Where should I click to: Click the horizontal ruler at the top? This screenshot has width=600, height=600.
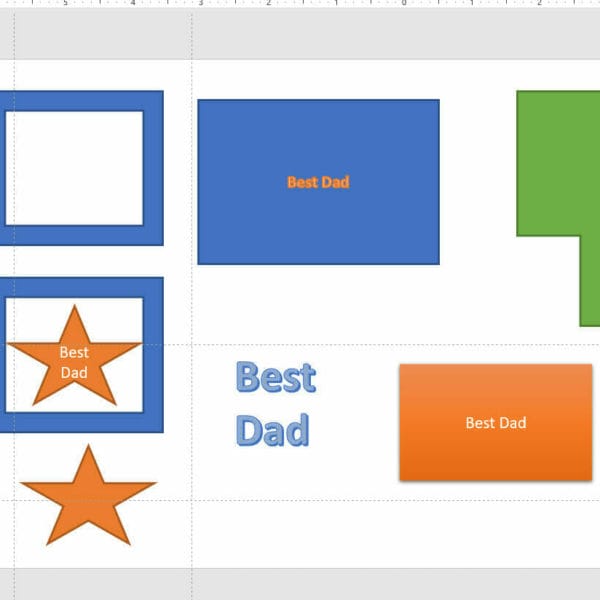tap(300, 4)
